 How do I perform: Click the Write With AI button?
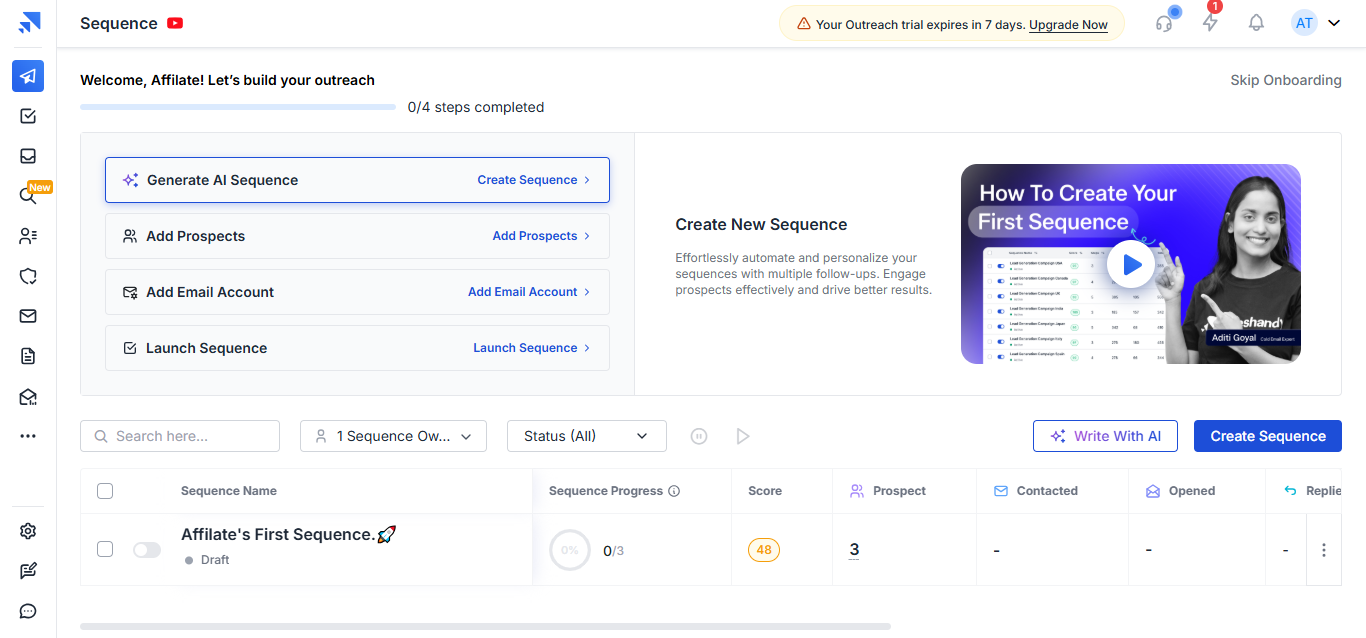pos(1105,436)
